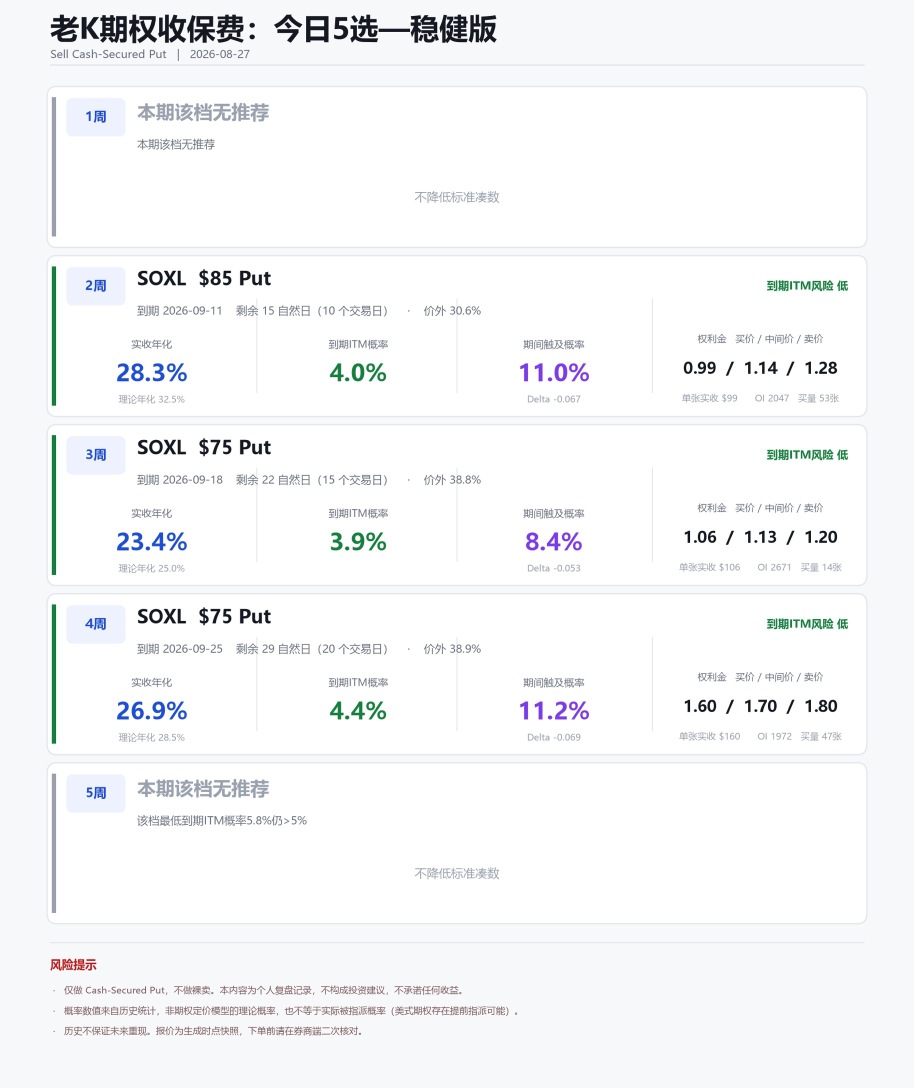Click the 11.0% 期间触及概率 value

[554, 373]
